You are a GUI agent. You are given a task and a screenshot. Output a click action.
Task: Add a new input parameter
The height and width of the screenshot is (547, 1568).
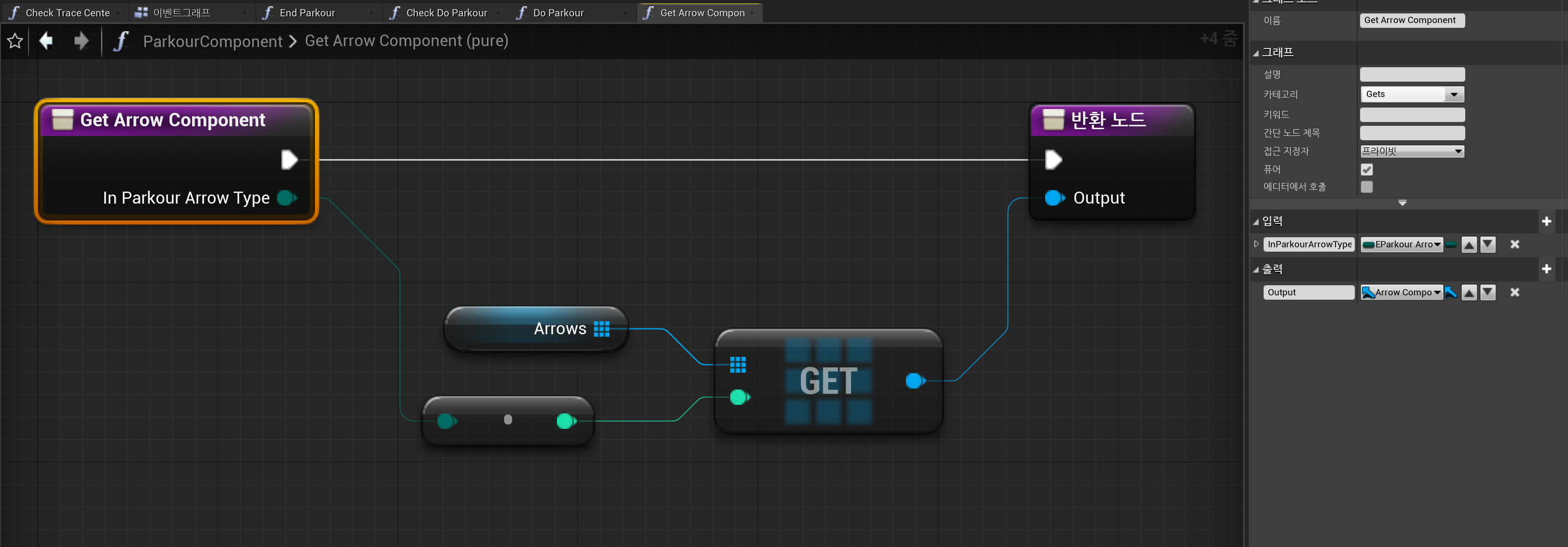[1546, 221]
